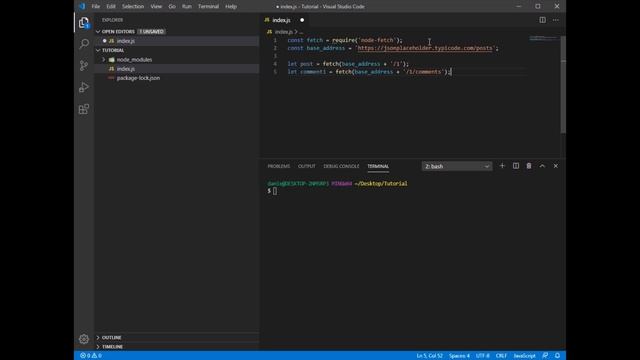The width and height of the screenshot is (640, 360).
Task: Change language mode via JavaScript status item
Action: click(x=524, y=356)
